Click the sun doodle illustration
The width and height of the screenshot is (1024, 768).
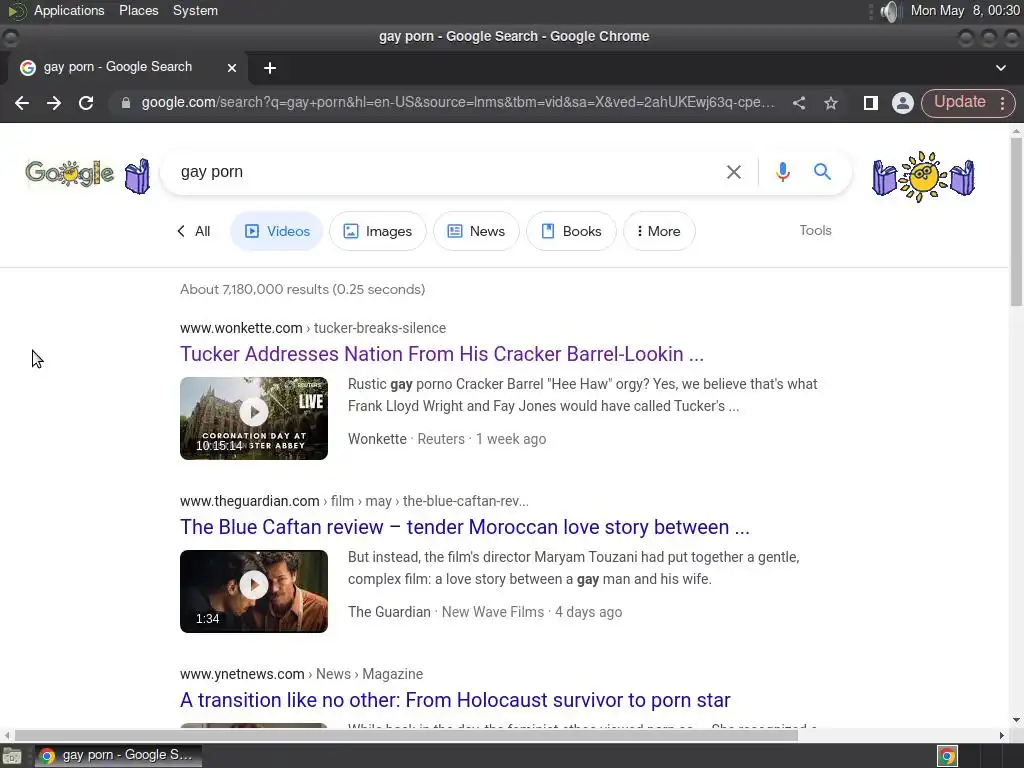tap(923, 176)
